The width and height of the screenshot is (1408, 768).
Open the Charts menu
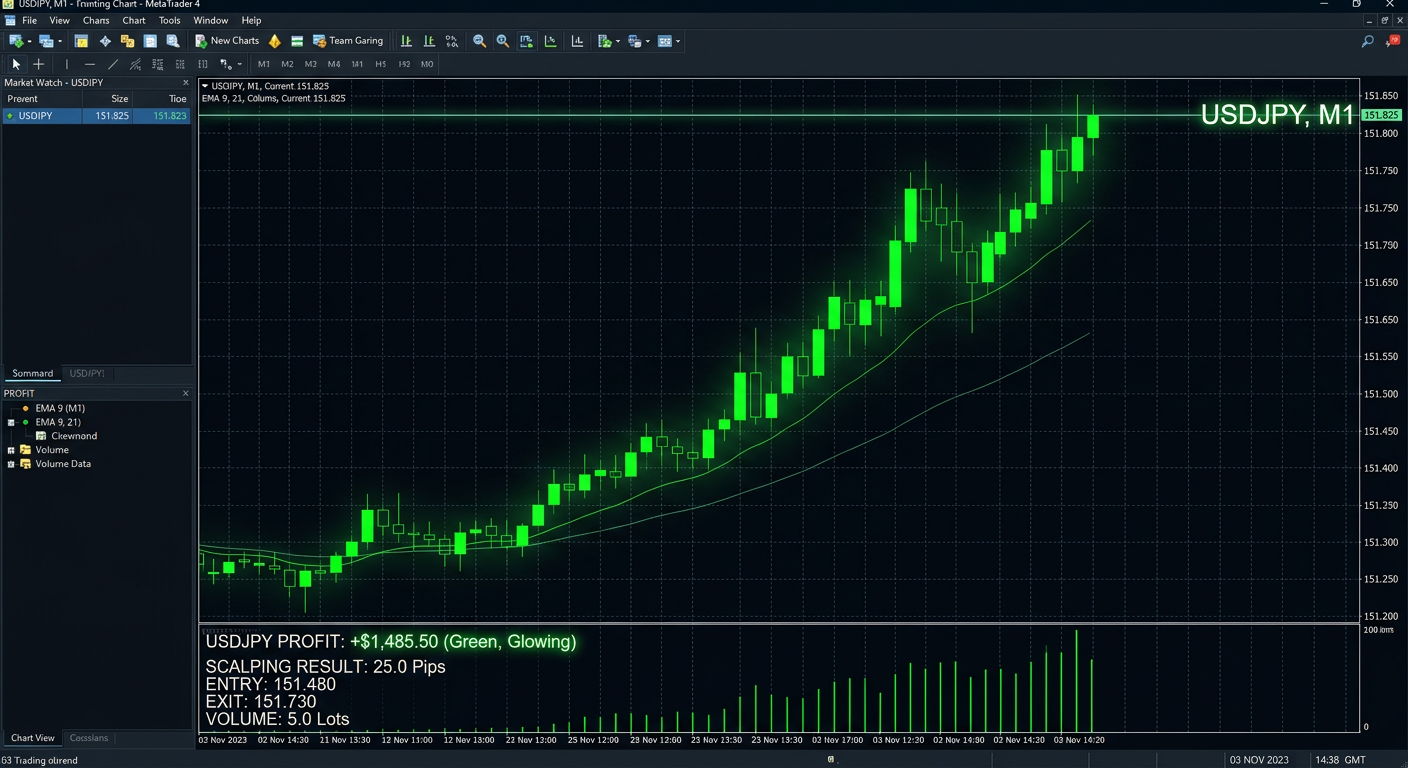[x=96, y=20]
